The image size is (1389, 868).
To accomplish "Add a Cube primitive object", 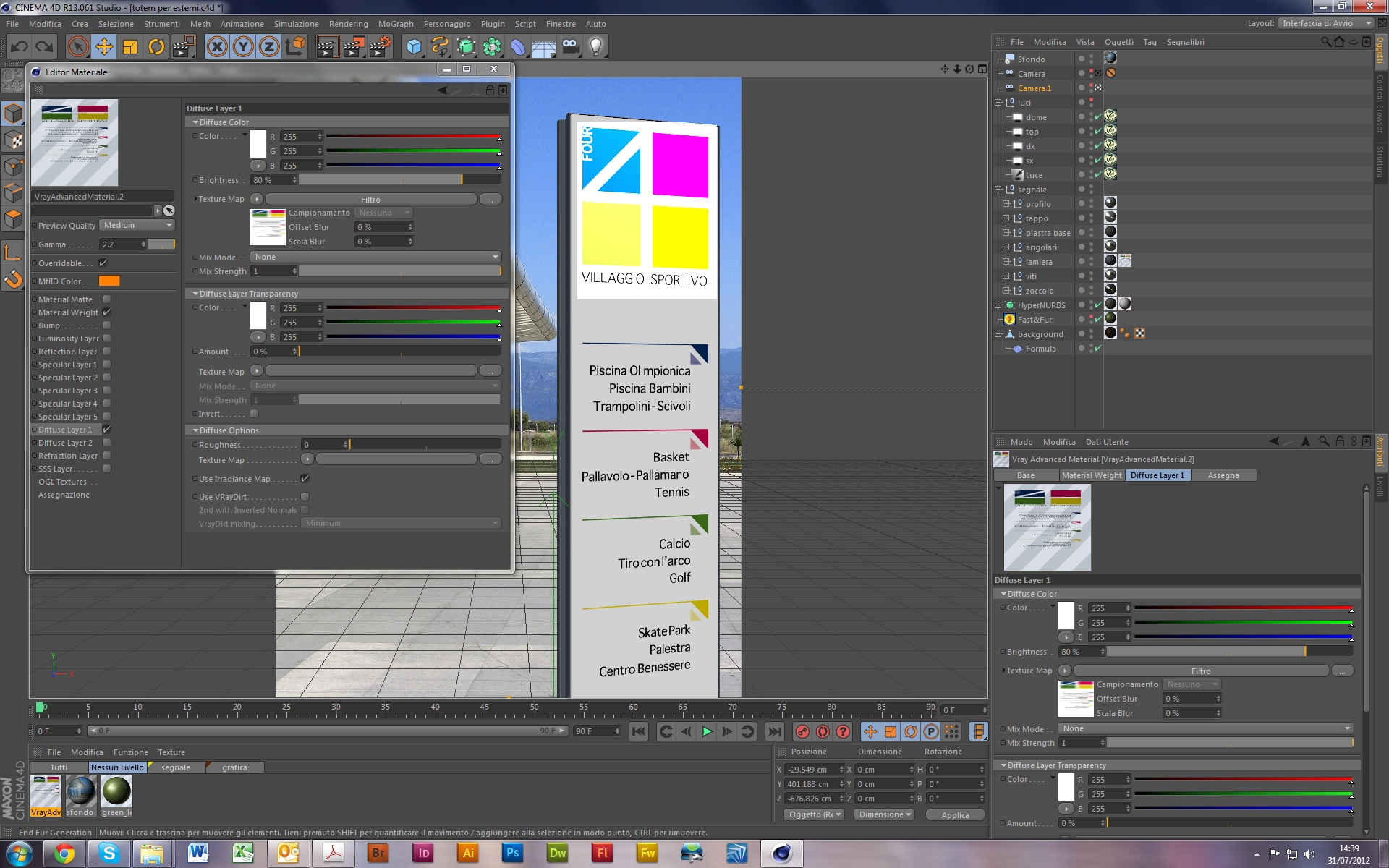I will (414, 47).
